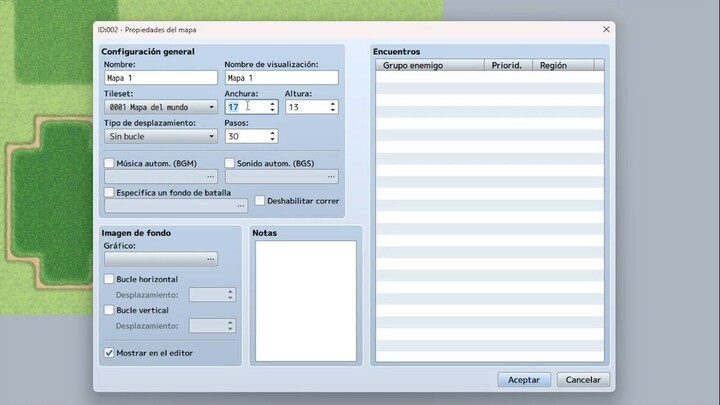This screenshot has width=720, height=405.
Task: Tick Especifica un fondo de batalla
Action: pyautogui.click(x=109, y=192)
